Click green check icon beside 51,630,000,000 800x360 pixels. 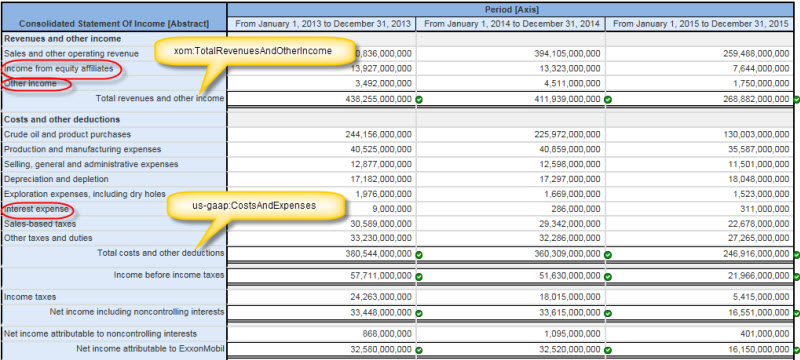[608, 276]
